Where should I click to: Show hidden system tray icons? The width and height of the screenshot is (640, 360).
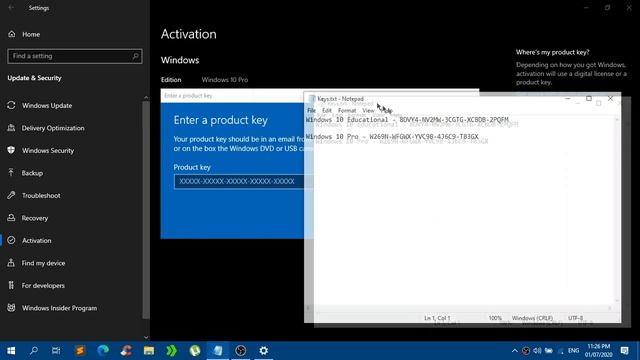[x=514, y=351]
